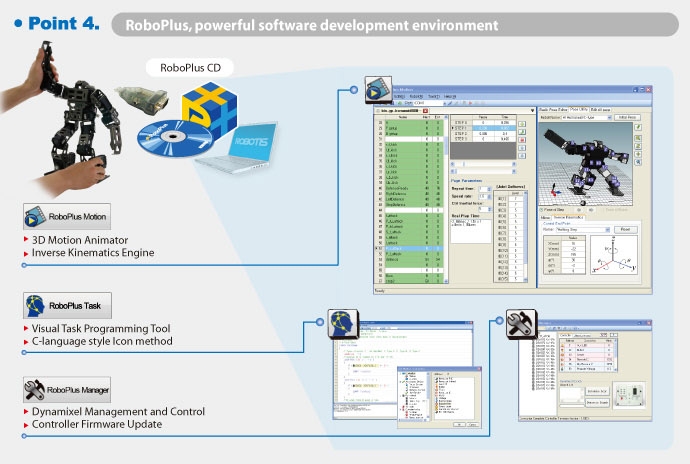The height and width of the screenshot is (464, 690).
Task: Switch to the Mirror tab below 3D view
Action: pos(545,217)
